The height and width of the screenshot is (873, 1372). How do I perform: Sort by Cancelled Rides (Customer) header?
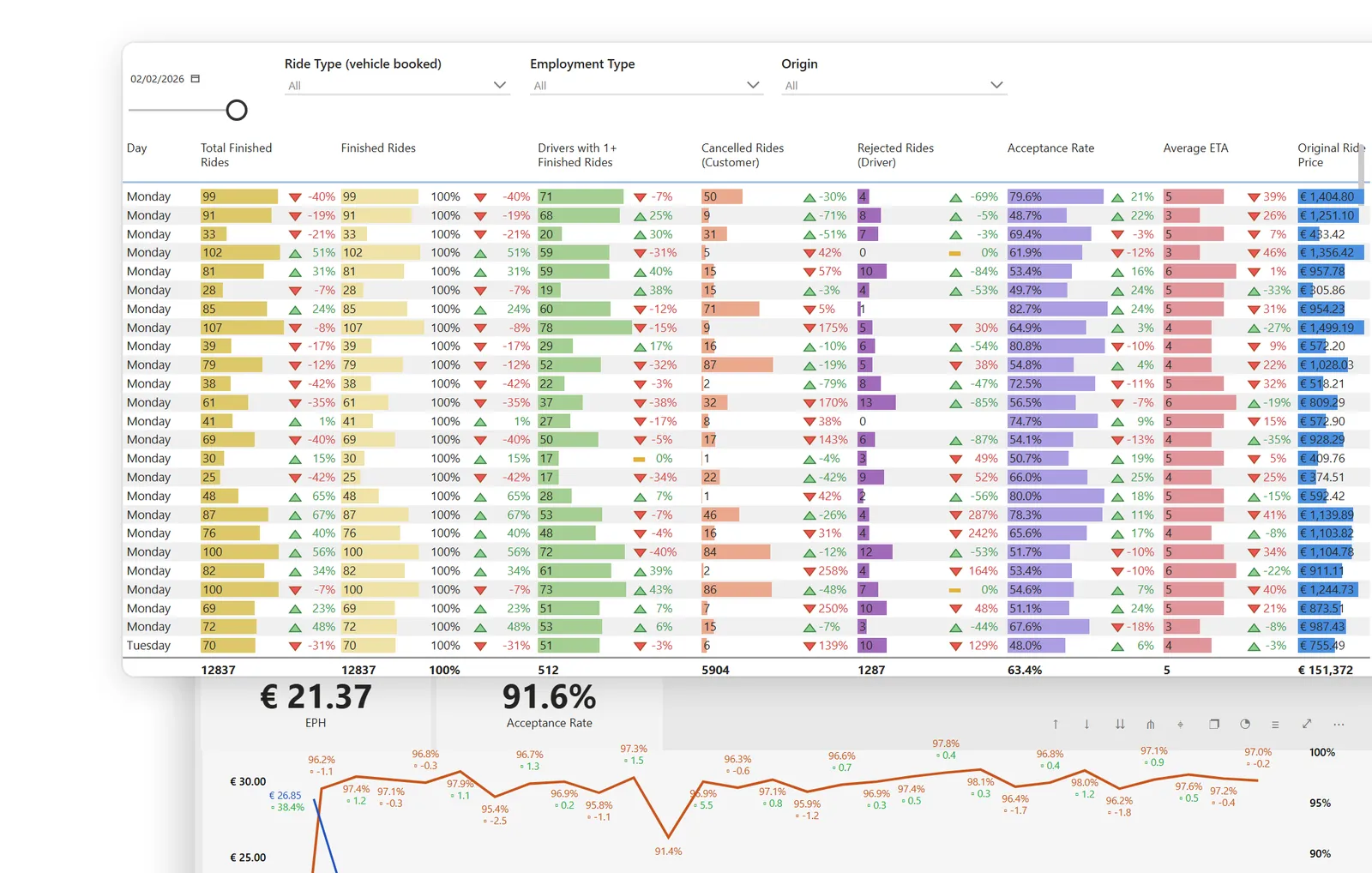coord(743,154)
